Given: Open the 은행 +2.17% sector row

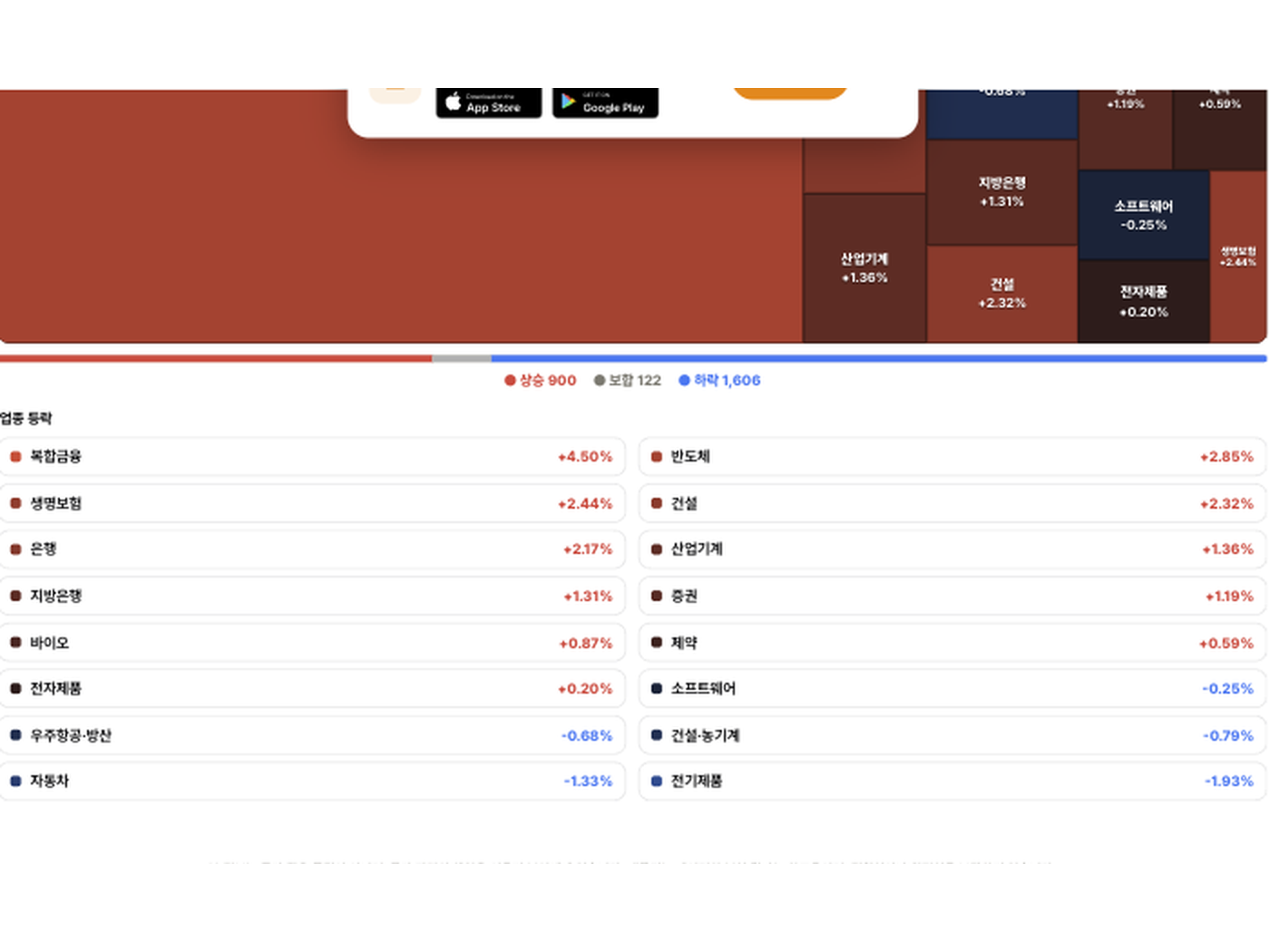Looking at the screenshot, I should (x=312, y=549).
